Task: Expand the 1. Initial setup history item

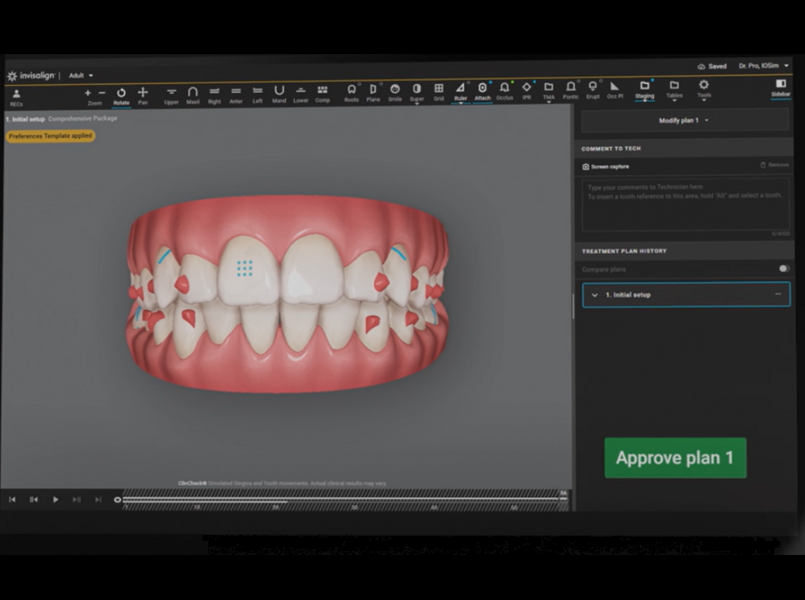Action: coord(595,295)
